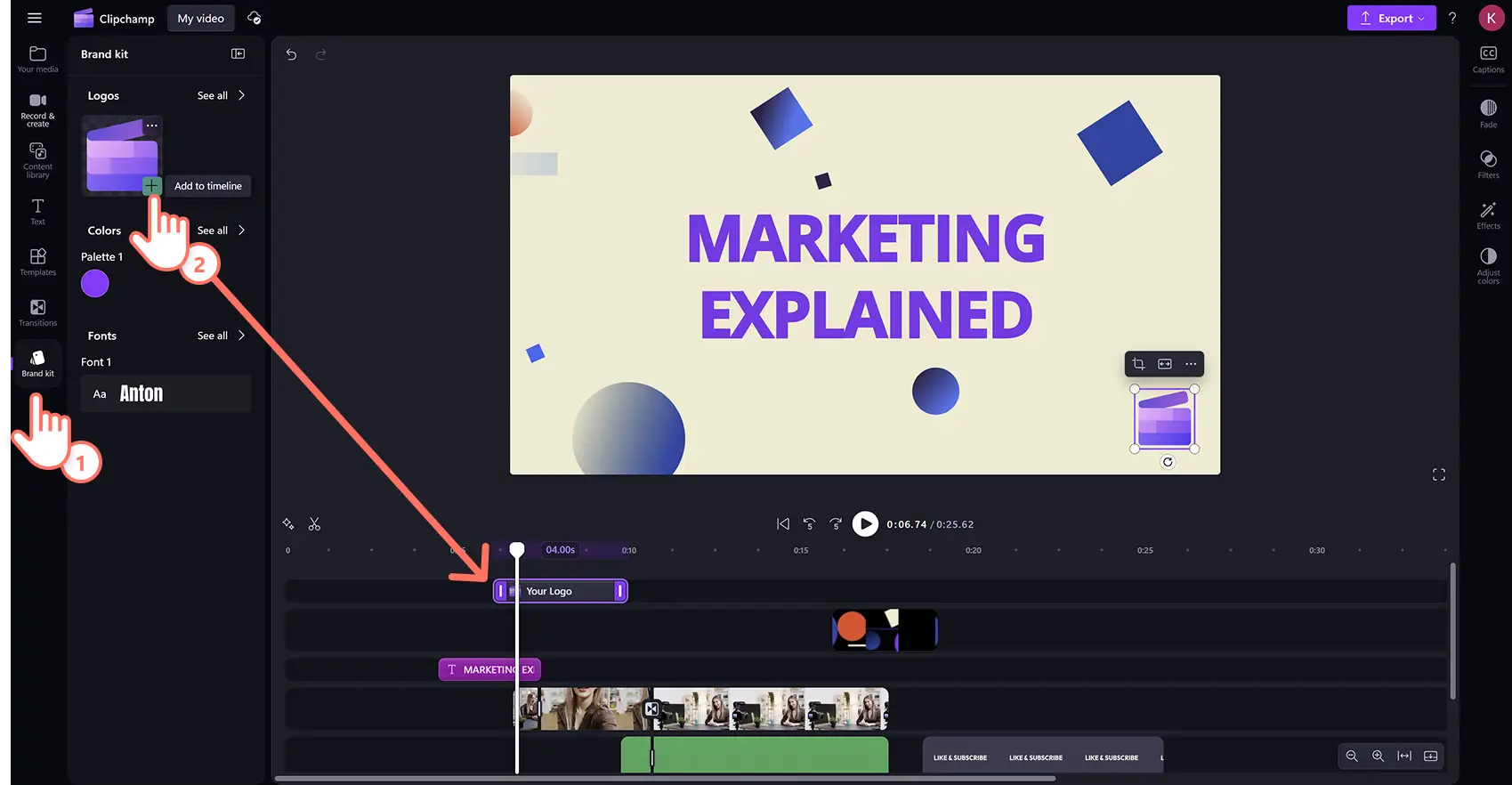Open the hamburger main menu
The height and width of the screenshot is (785, 1512).
35,18
